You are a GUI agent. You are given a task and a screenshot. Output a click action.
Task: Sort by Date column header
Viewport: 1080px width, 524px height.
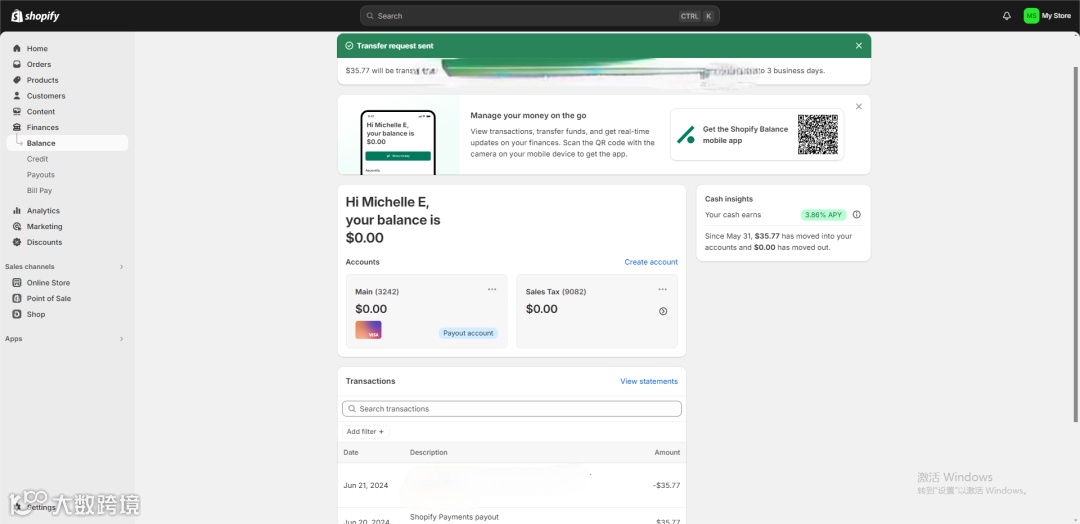click(351, 452)
